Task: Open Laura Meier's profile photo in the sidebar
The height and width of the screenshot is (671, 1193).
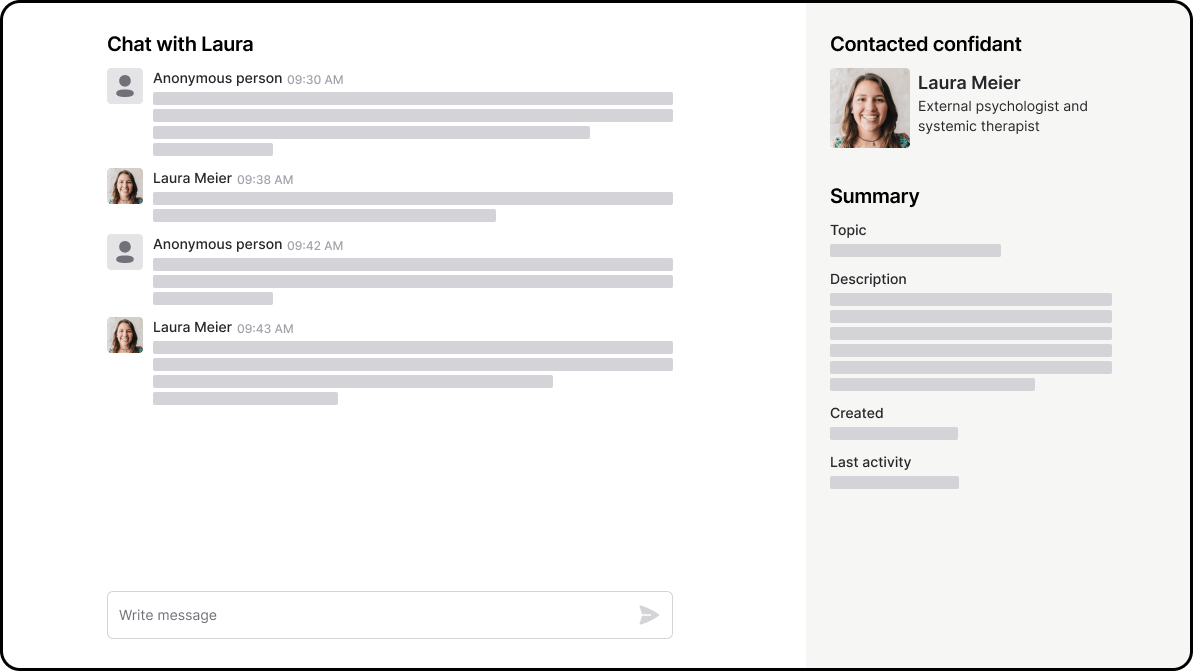Action: pyautogui.click(x=869, y=107)
